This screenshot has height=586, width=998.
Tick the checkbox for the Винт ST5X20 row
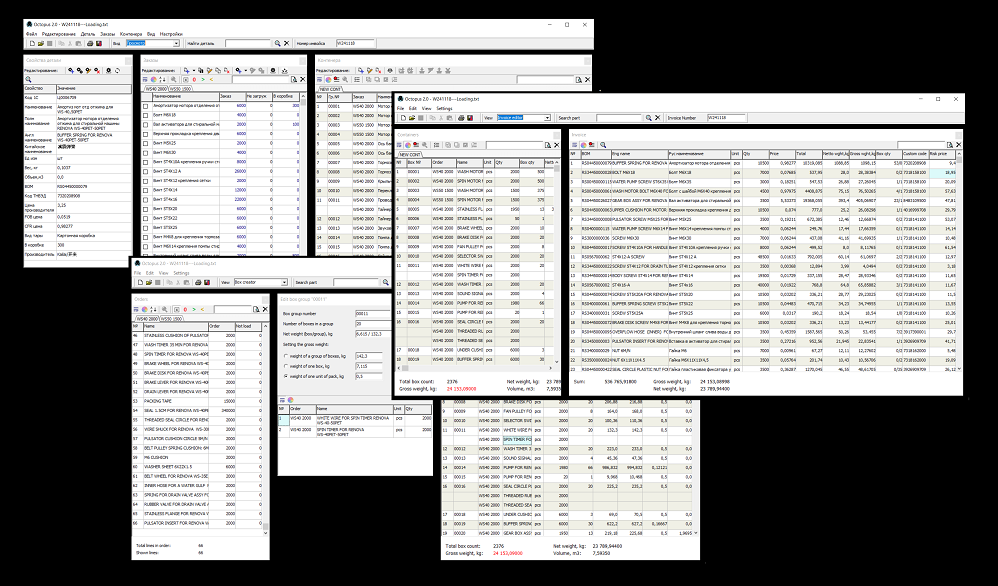click(x=146, y=209)
